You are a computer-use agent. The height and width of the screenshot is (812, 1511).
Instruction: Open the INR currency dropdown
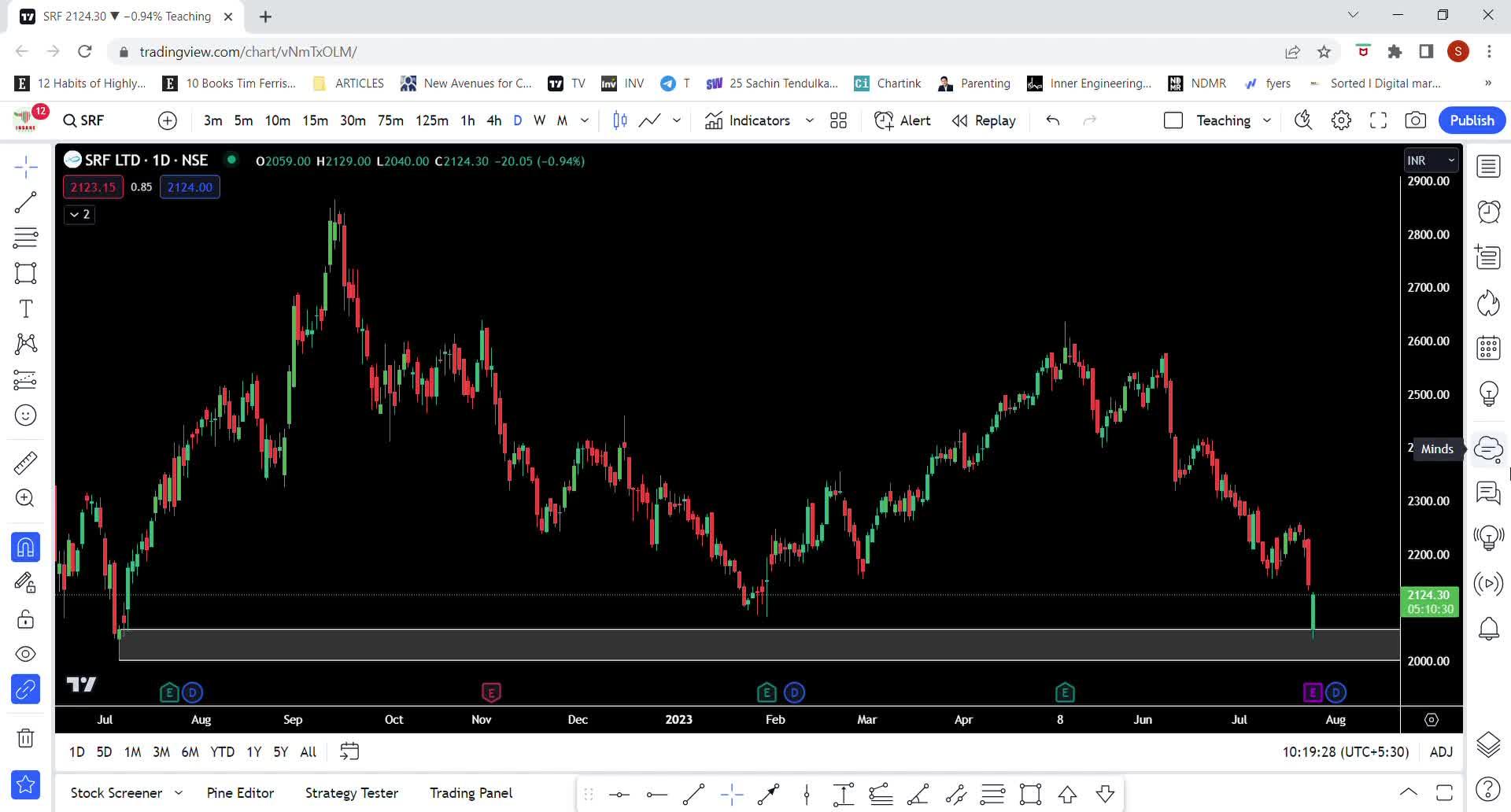[x=1431, y=161]
